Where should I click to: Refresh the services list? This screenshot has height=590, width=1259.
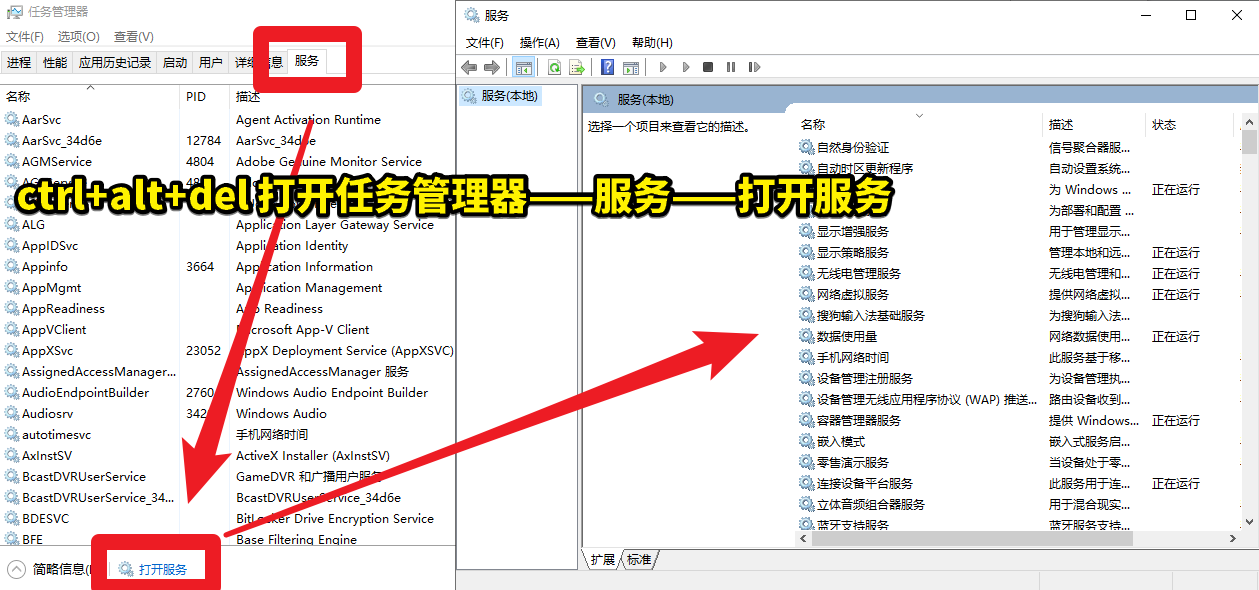coord(553,66)
